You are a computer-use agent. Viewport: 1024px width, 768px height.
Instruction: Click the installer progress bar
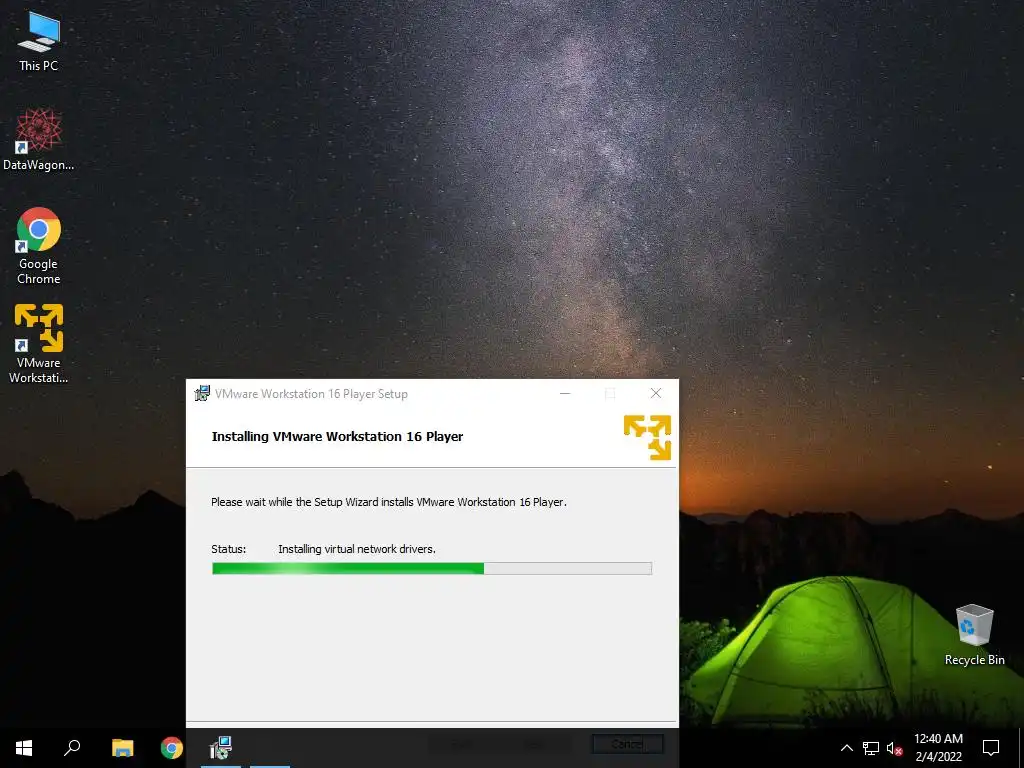click(x=432, y=568)
